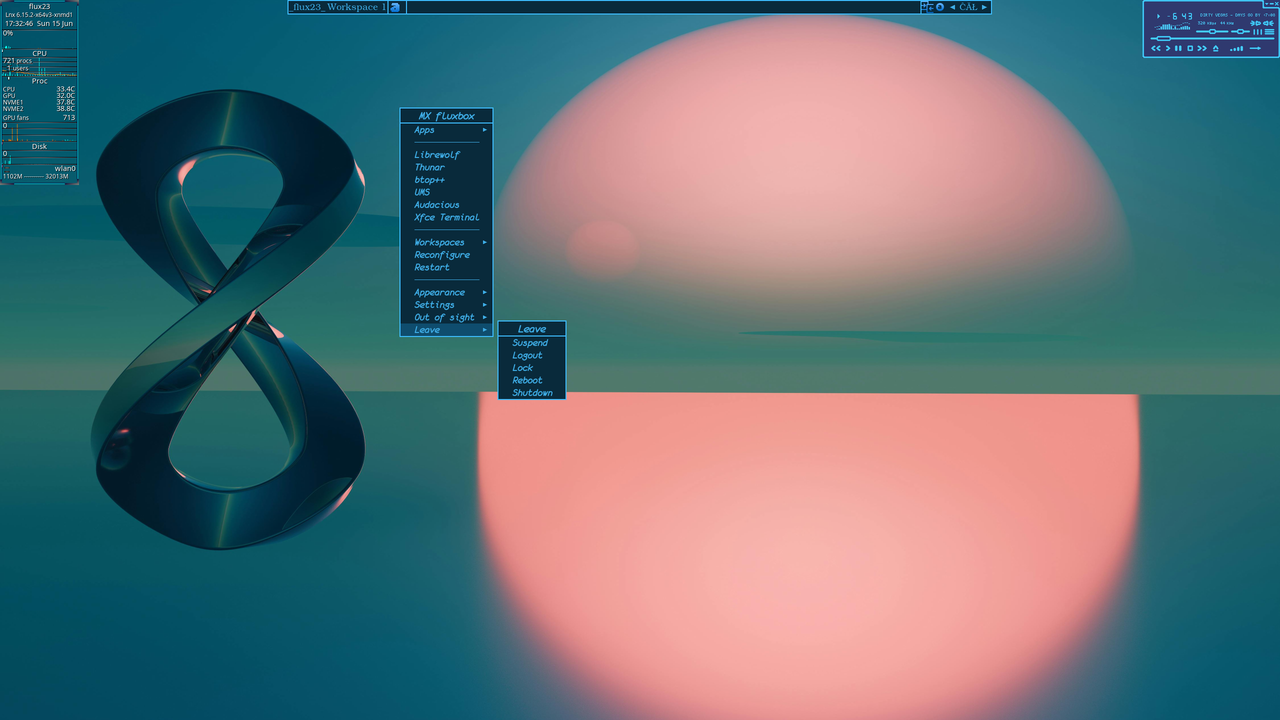
Task: Expand the Workspaces submenu
Action: (446, 242)
